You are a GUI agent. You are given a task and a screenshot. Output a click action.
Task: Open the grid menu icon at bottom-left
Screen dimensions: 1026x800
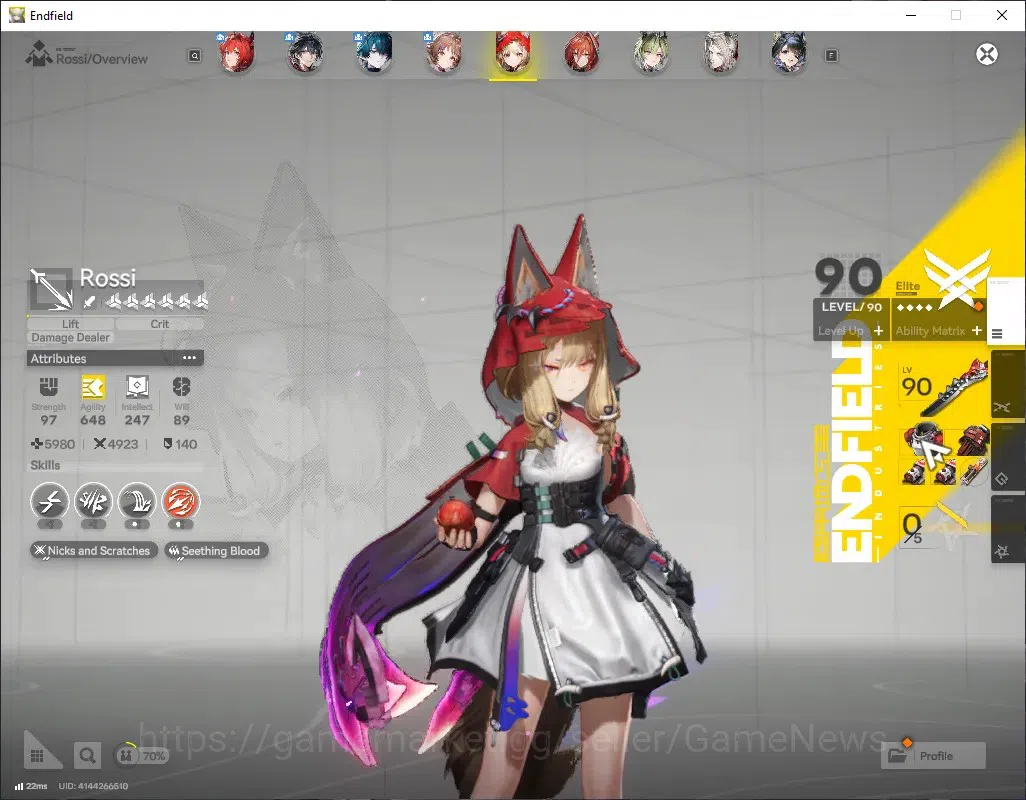(x=37, y=756)
